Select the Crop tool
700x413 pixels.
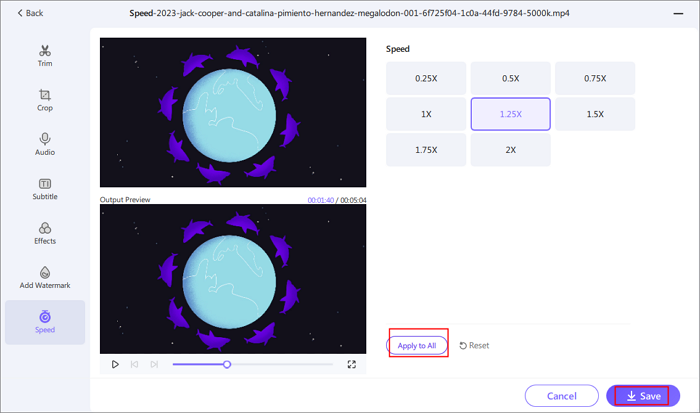[45, 100]
